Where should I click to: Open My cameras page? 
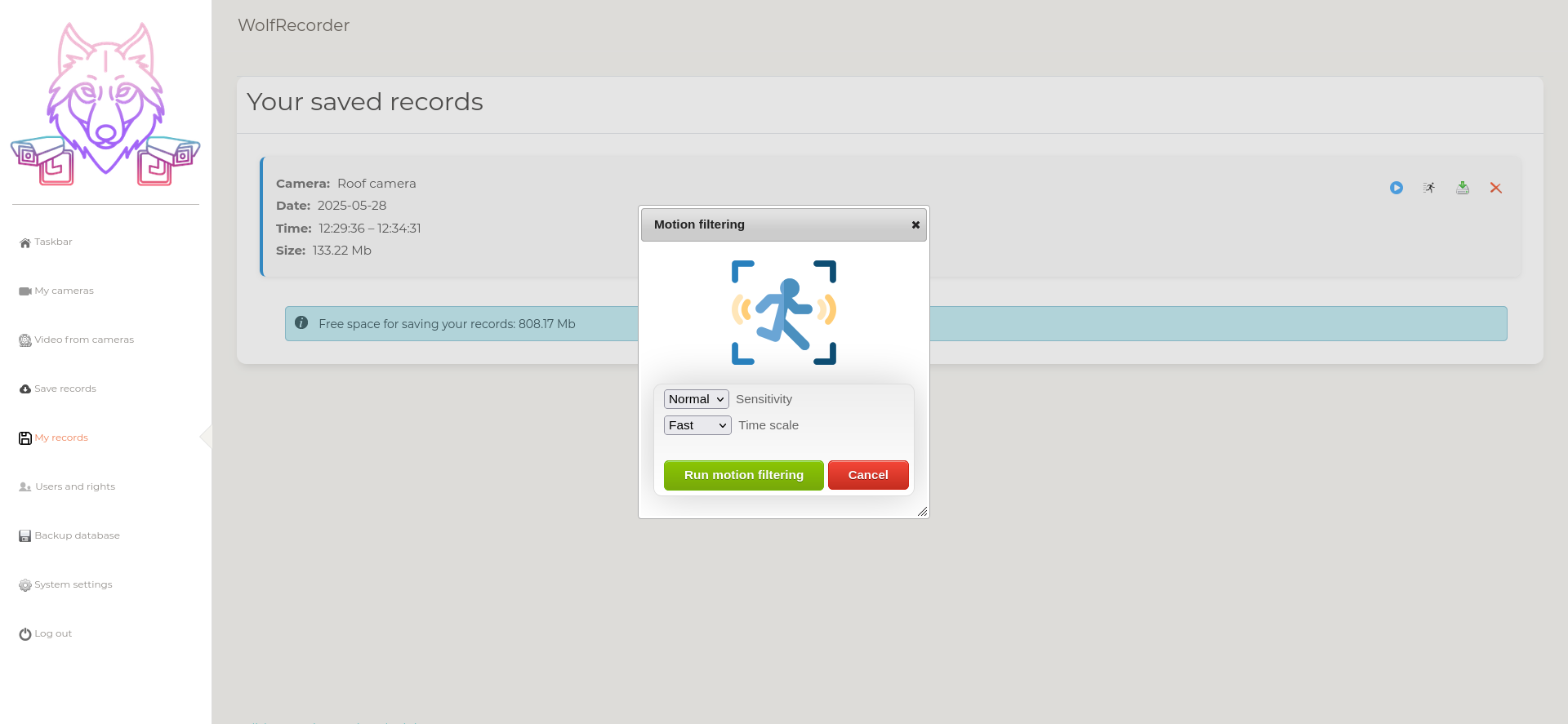(64, 291)
